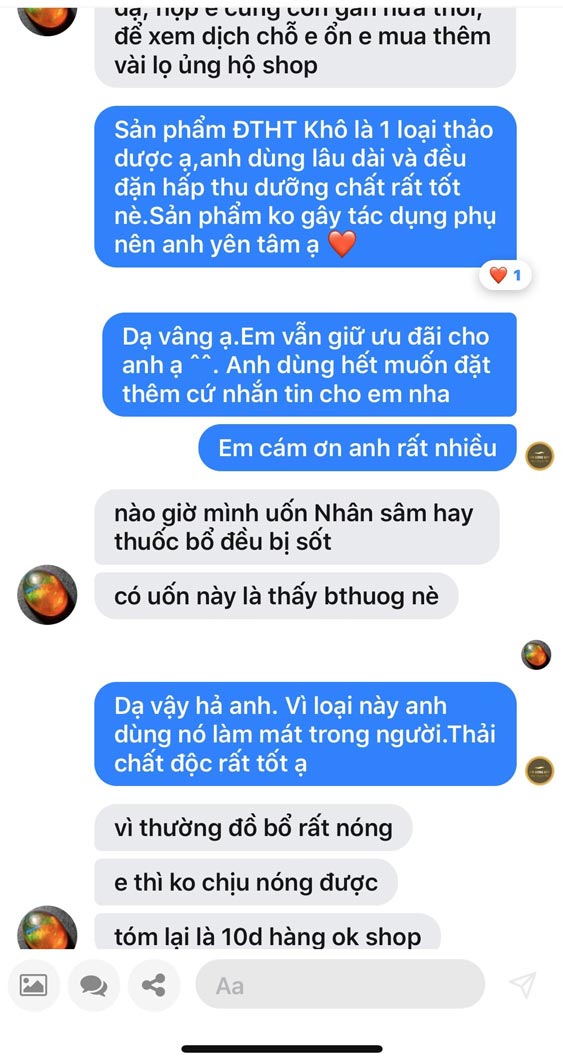This screenshot has width=563, height=1064.
Task: Tap sender avatar beside 'có uốn này' message
Action: pyautogui.click(x=47, y=595)
